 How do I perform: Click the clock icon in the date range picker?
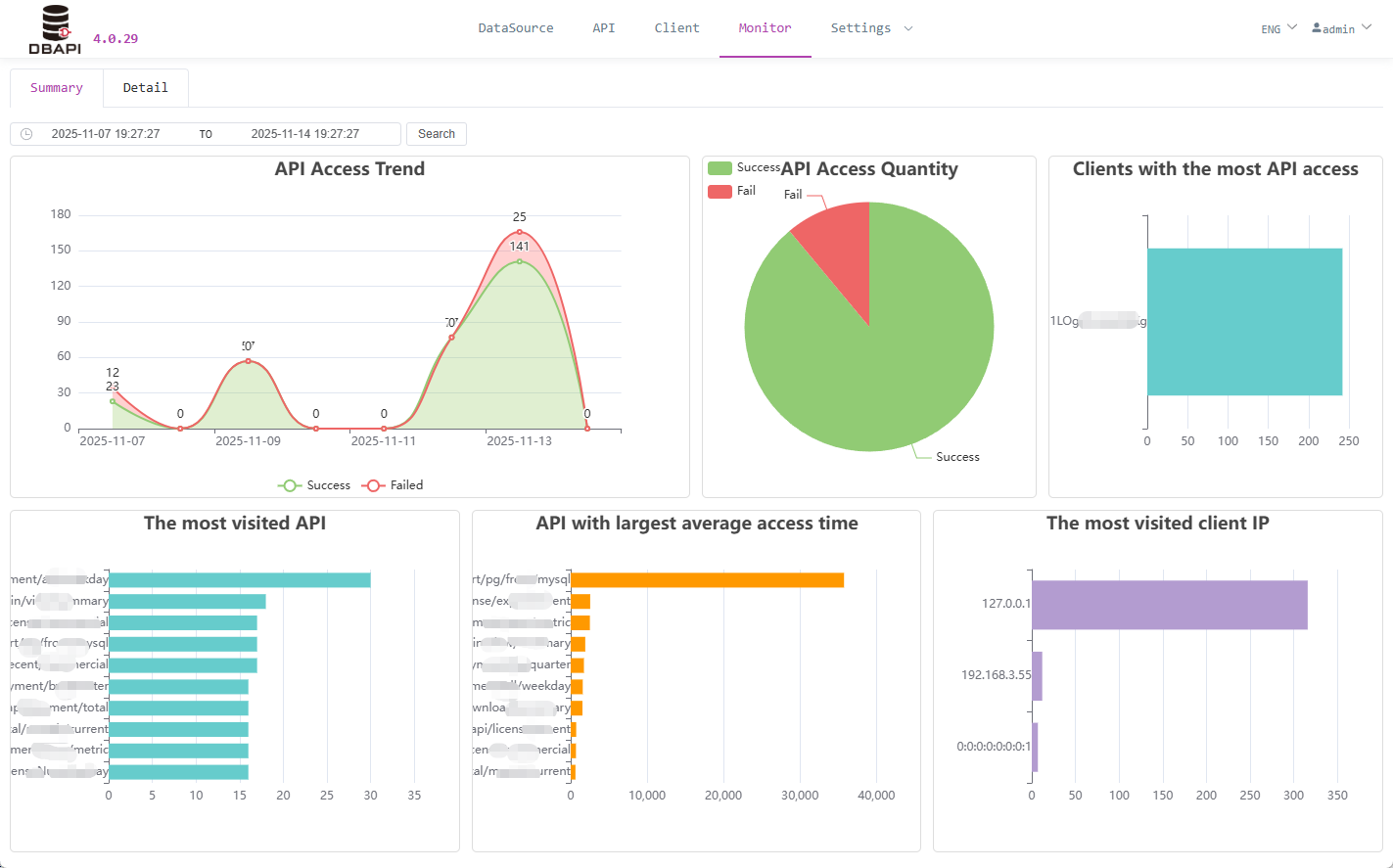pyautogui.click(x=24, y=134)
